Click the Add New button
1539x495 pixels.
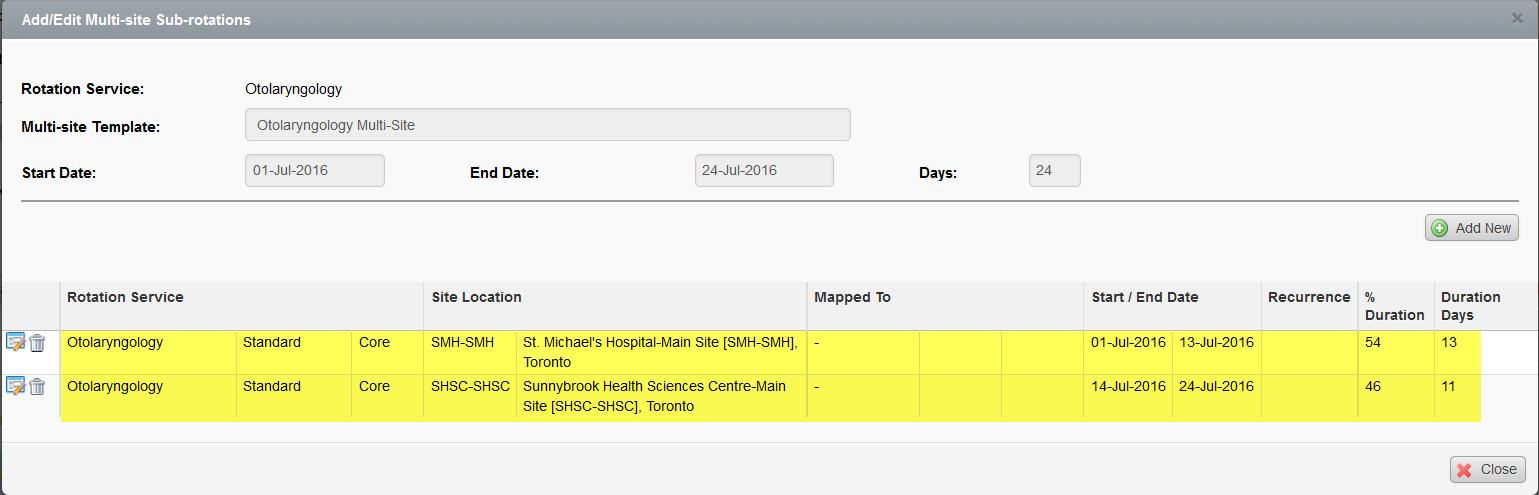(1471, 228)
